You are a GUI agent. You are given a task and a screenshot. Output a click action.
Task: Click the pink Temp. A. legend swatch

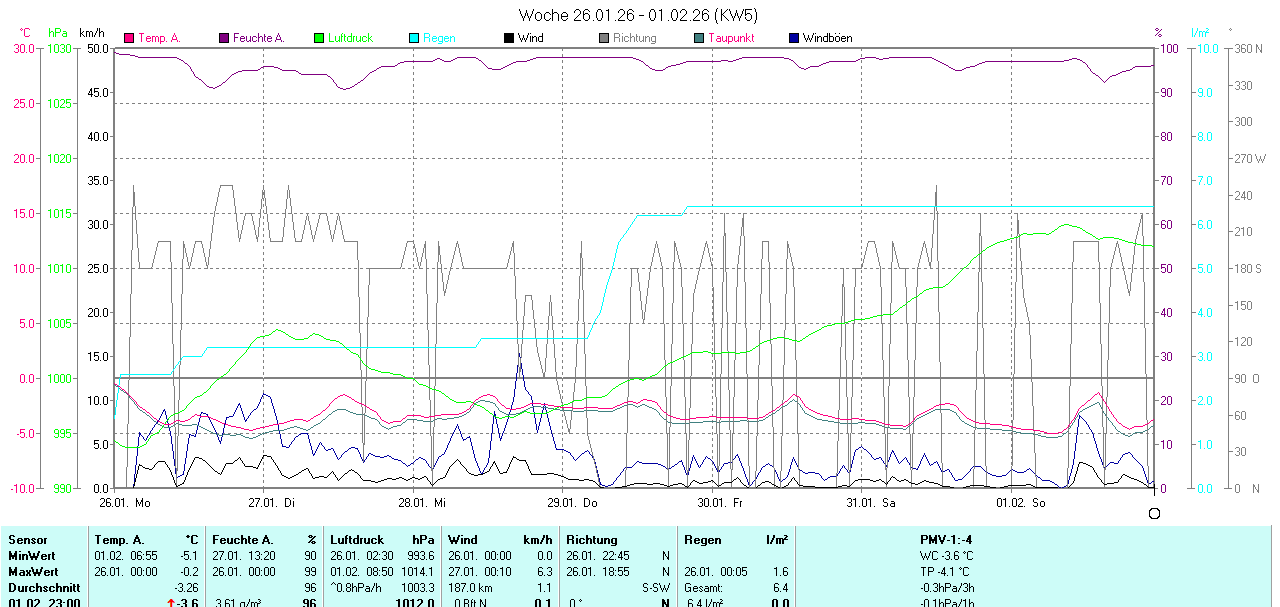point(129,38)
